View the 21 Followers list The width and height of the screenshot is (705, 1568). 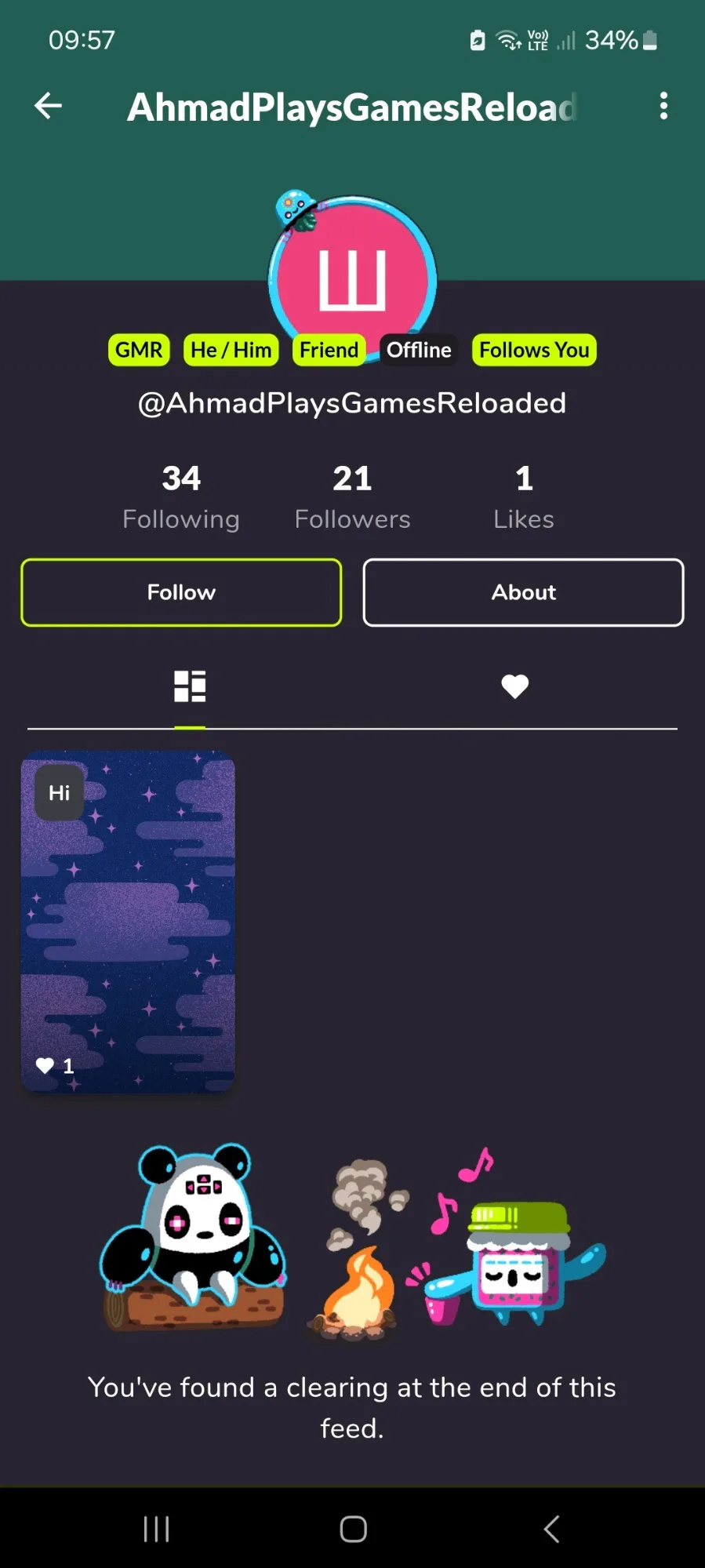352,497
